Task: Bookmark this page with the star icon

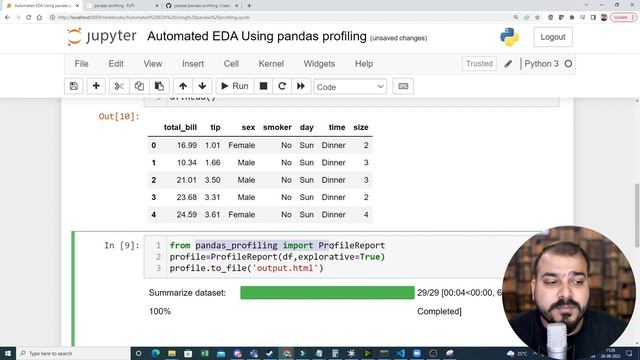Action: 537,18
